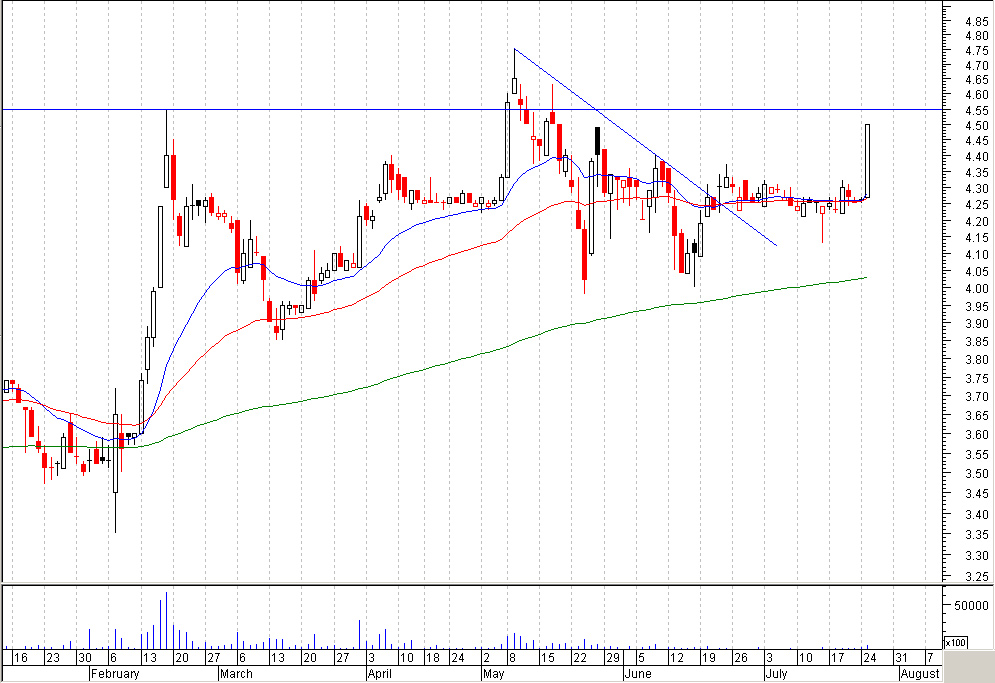Click the date label 26 in June
The height and width of the screenshot is (683, 995).
(x=741, y=658)
